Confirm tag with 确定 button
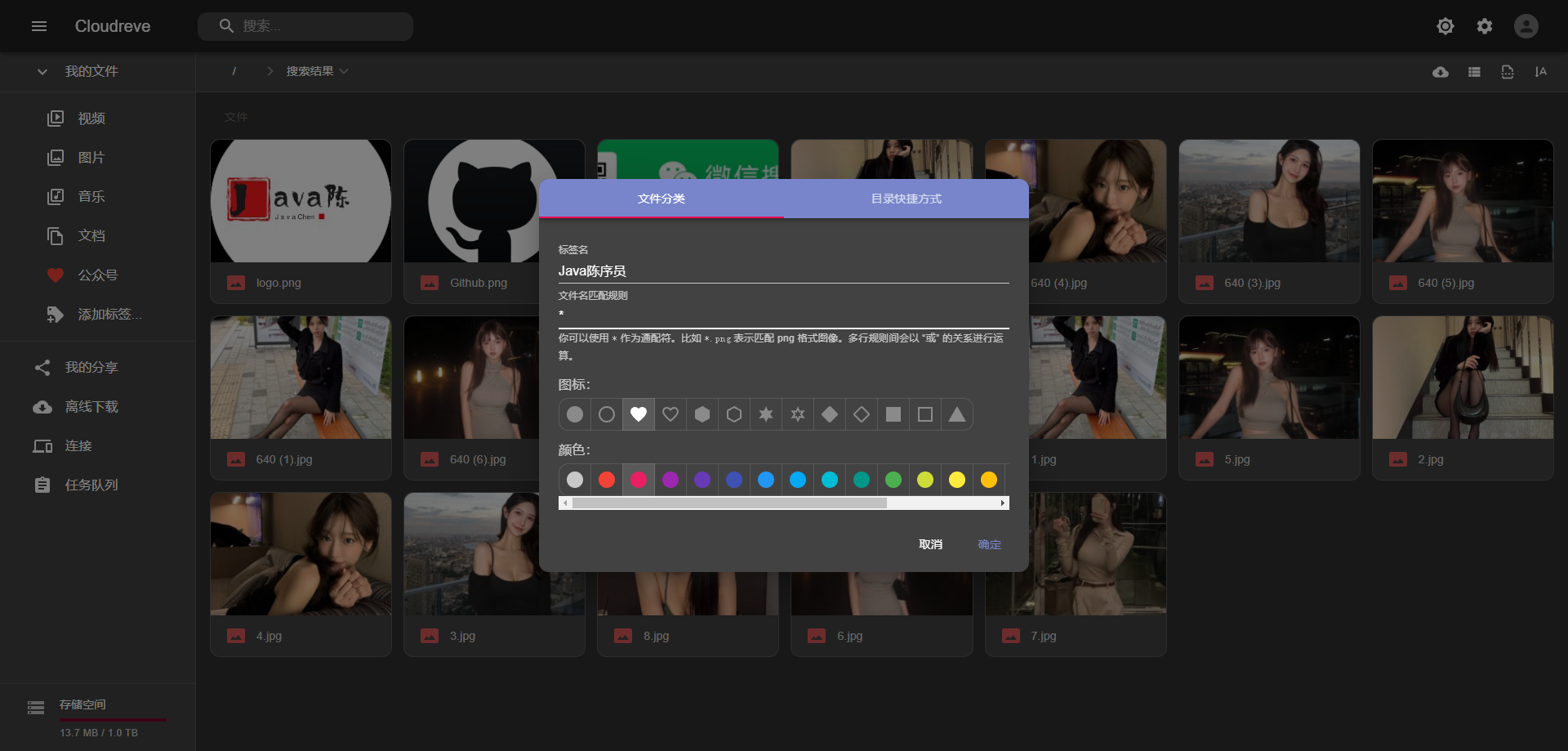 click(x=989, y=544)
